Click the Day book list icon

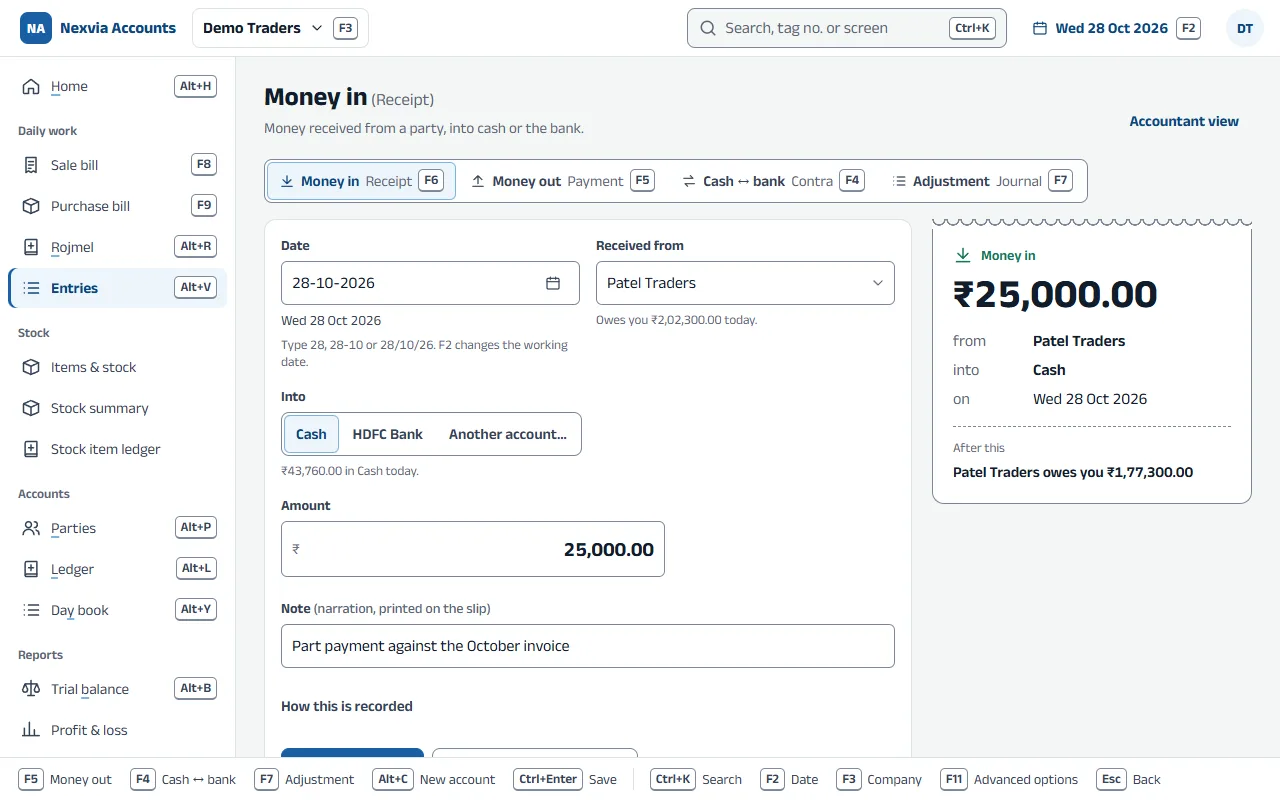tap(31, 610)
